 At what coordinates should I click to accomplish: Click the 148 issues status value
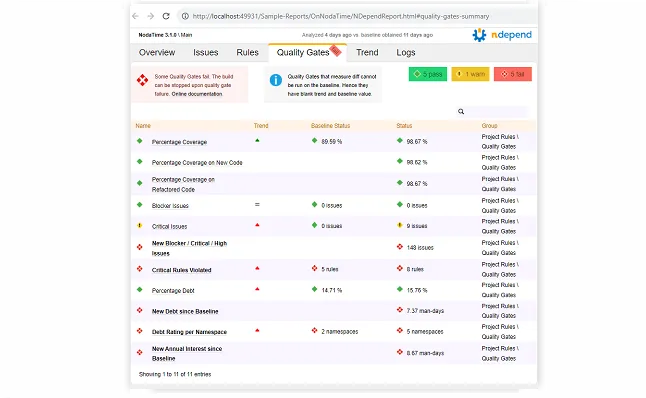[420, 248]
